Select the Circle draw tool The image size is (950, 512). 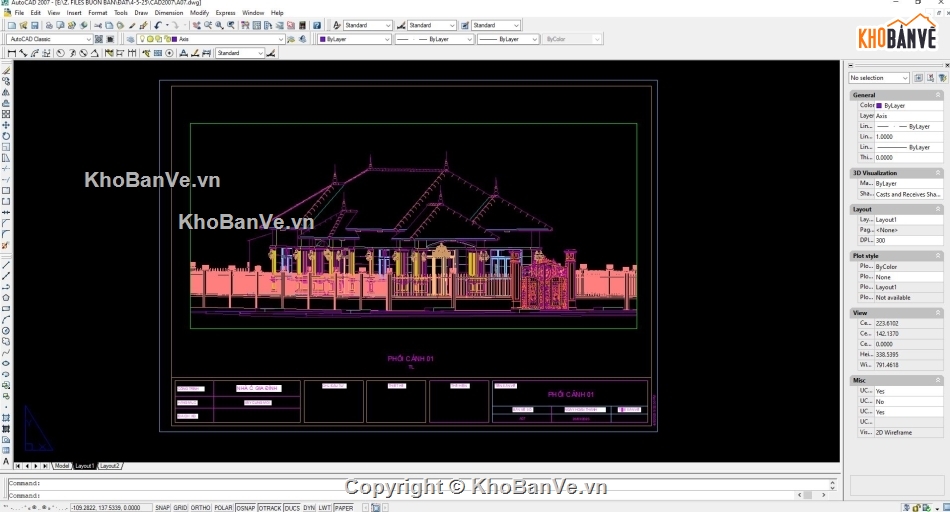pos(5,331)
